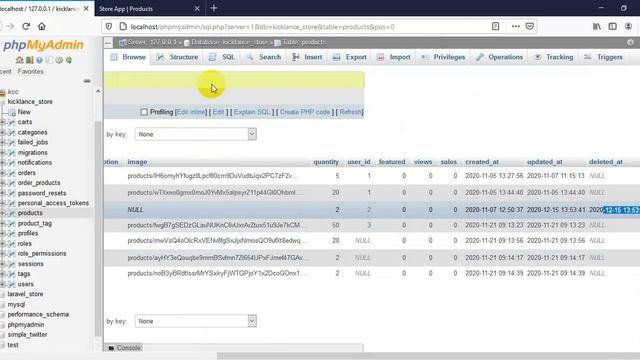640x360 pixels.
Task: Open the simple_twitter database
Action: 27,335
